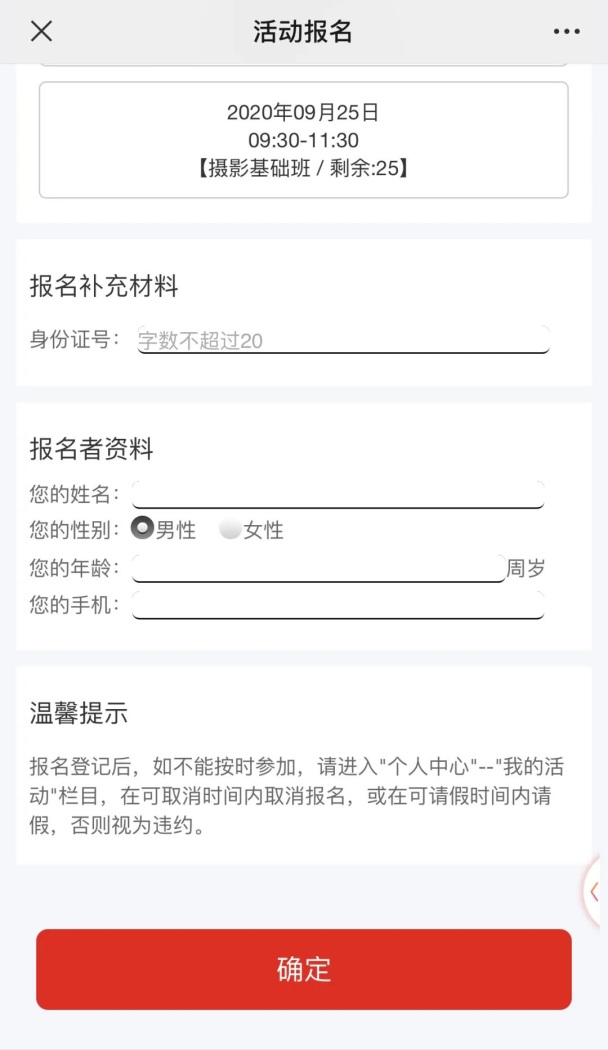Click the 您的性别 label
Image resolution: width=608 pixels, height=1050 pixels.
(74, 530)
